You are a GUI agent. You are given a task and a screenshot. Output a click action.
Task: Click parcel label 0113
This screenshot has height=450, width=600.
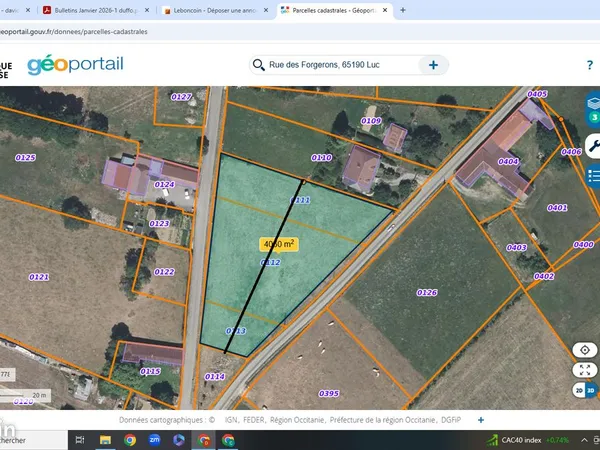236,331
